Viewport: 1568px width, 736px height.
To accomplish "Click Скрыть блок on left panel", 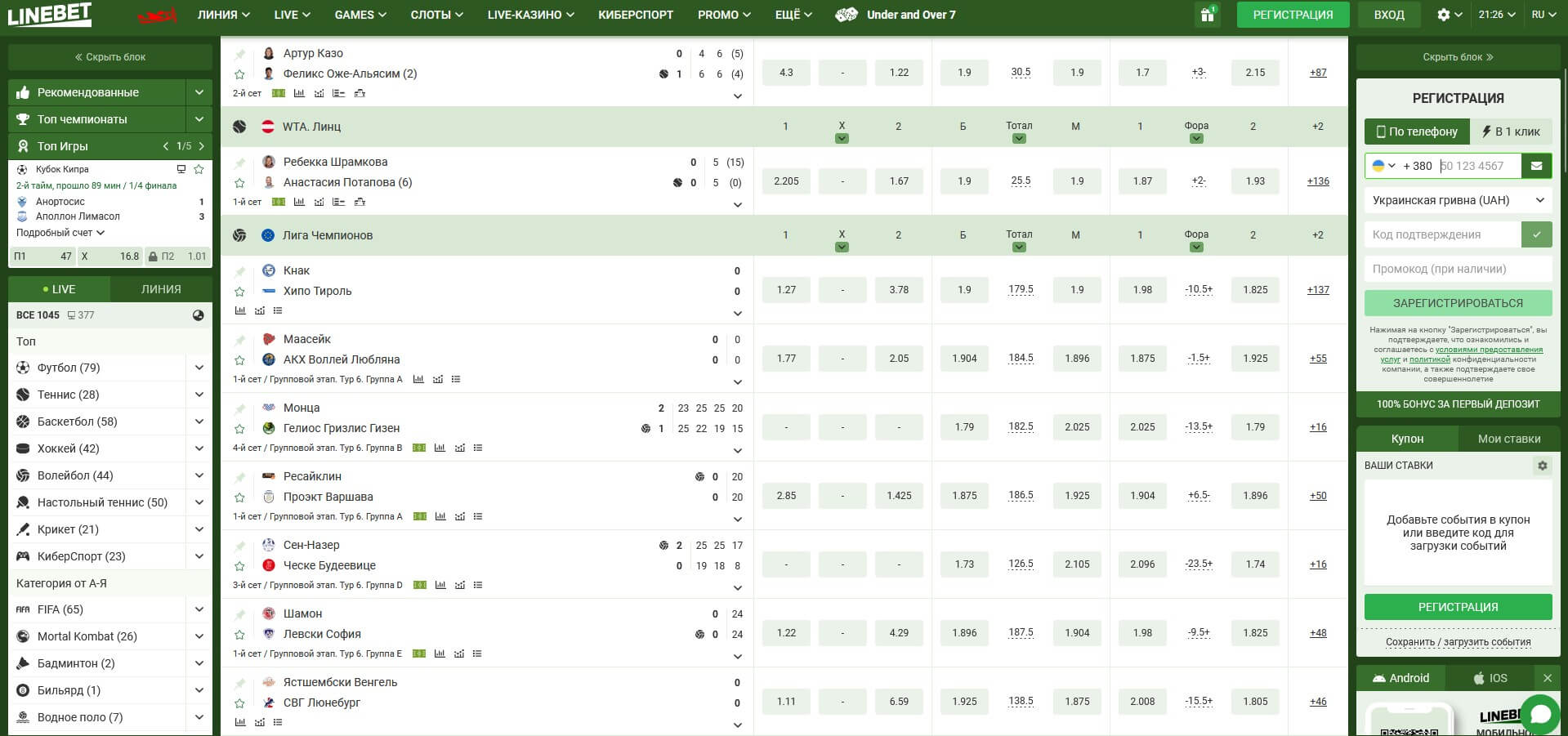I will 110,57.
